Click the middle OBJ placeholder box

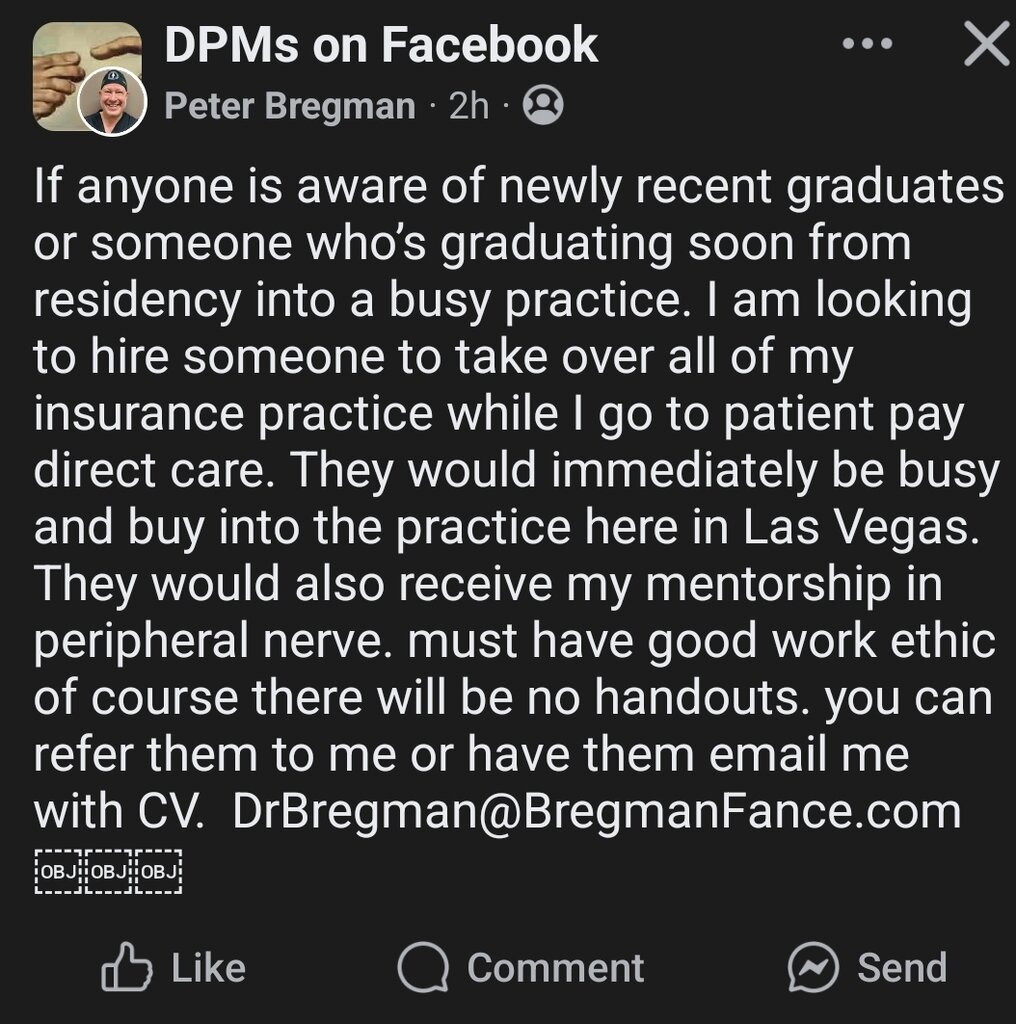pyautogui.click(x=109, y=872)
